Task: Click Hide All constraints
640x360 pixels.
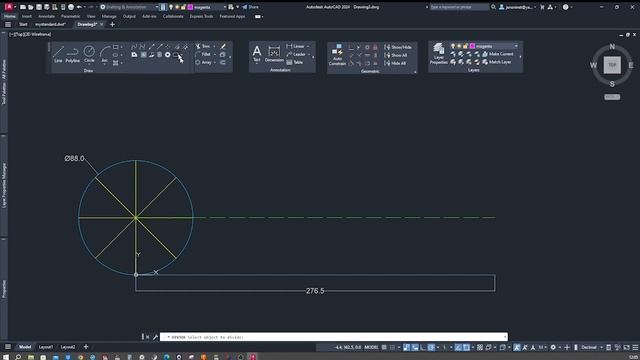Action: coord(395,63)
